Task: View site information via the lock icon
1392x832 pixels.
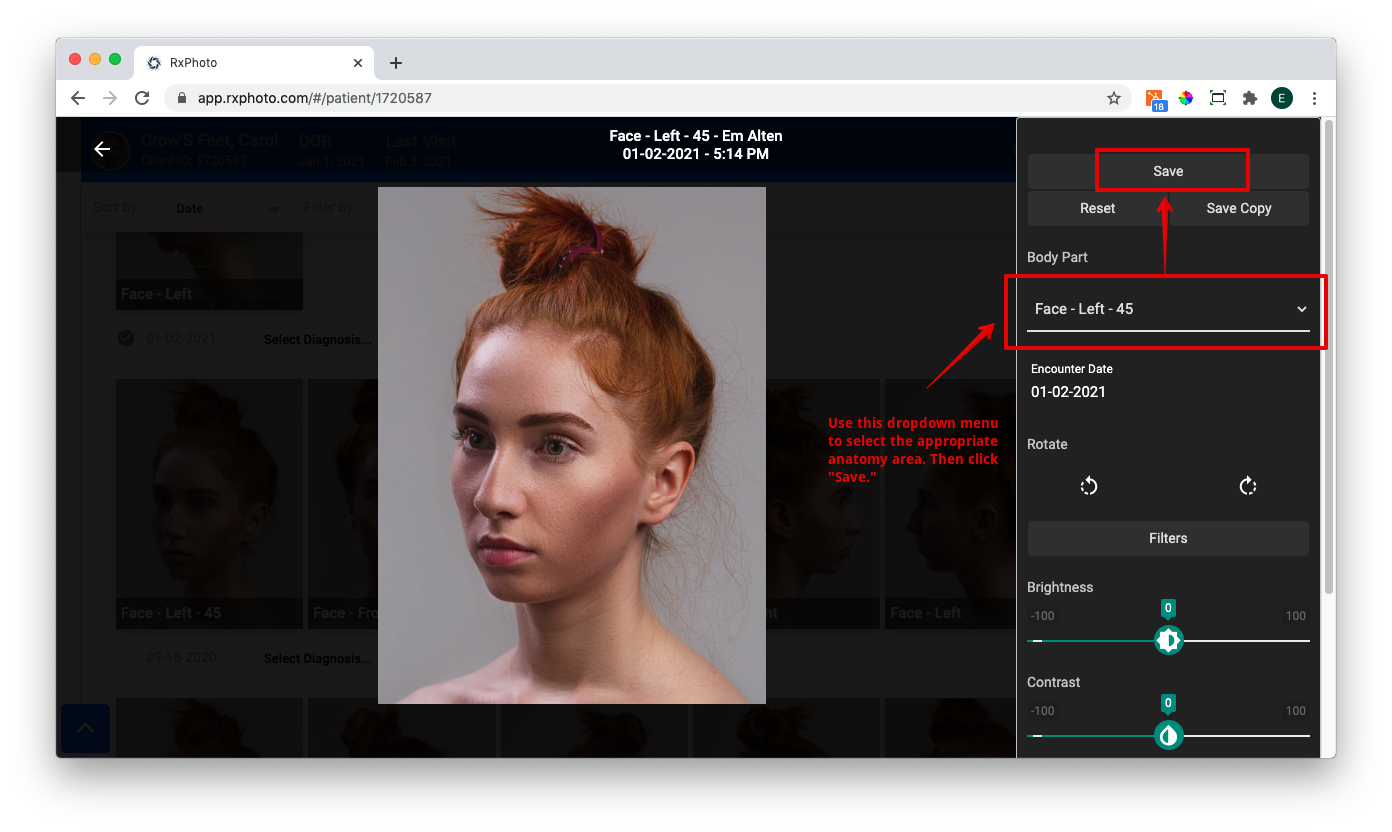Action: pos(182,98)
